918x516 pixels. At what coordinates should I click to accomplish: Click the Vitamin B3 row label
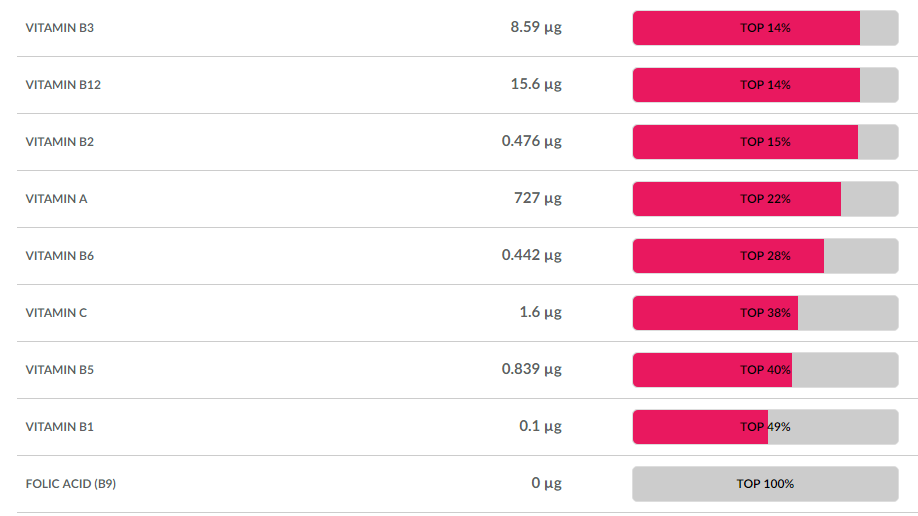(60, 28)
